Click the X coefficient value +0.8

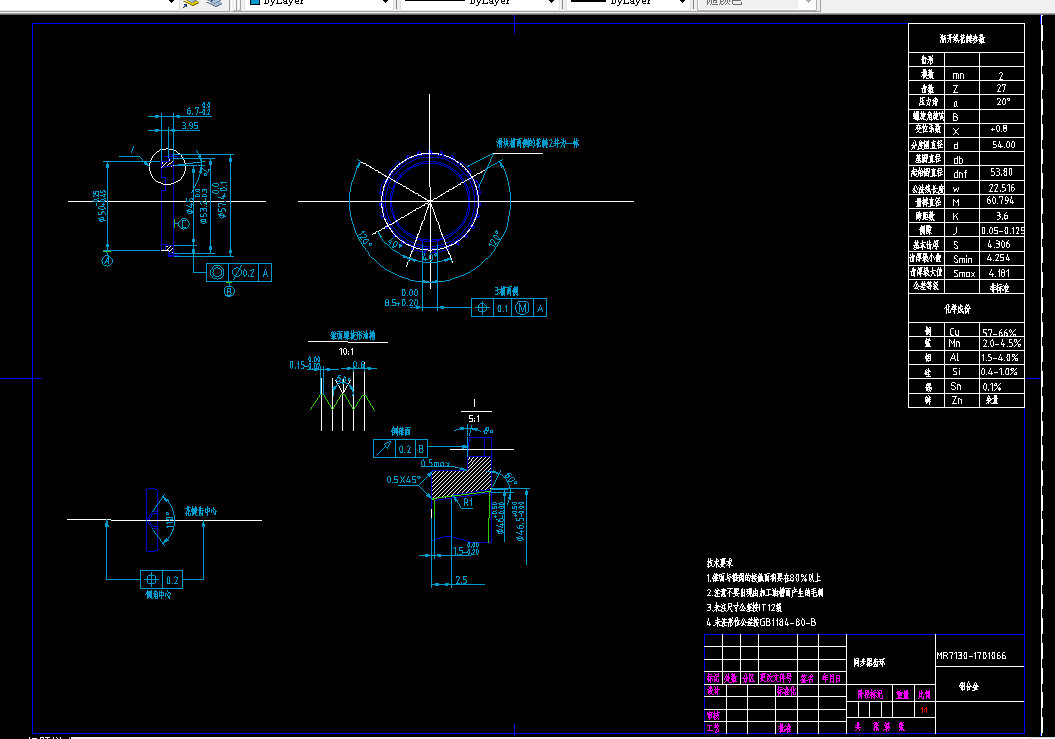(998, 129)
